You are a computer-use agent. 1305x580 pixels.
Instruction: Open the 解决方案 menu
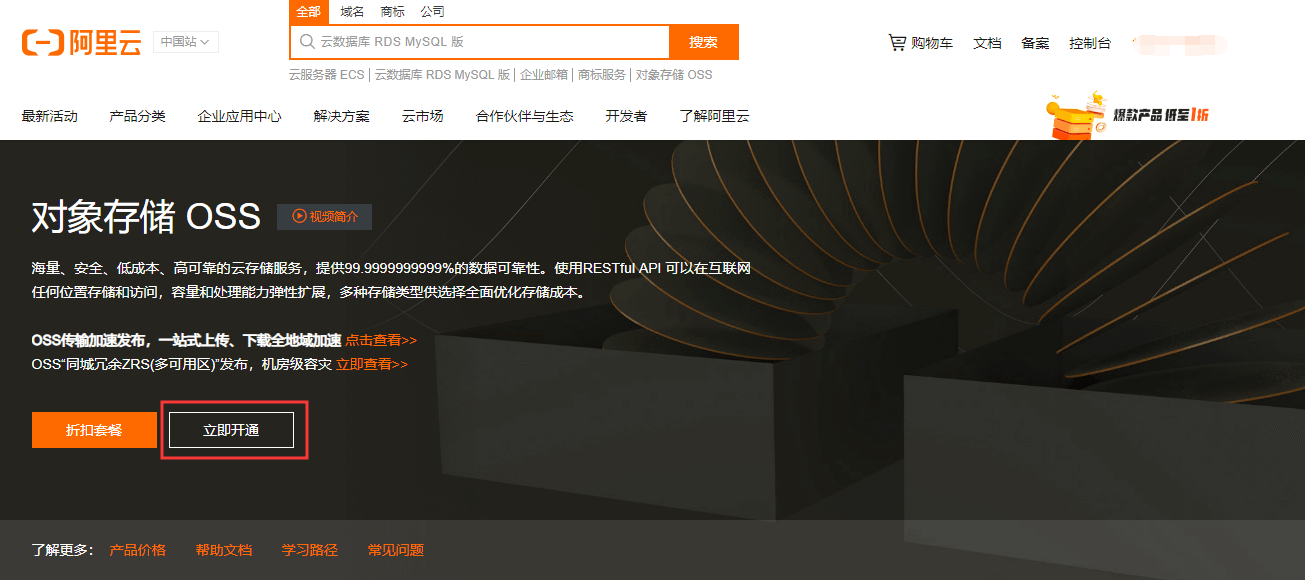(342, 116)
